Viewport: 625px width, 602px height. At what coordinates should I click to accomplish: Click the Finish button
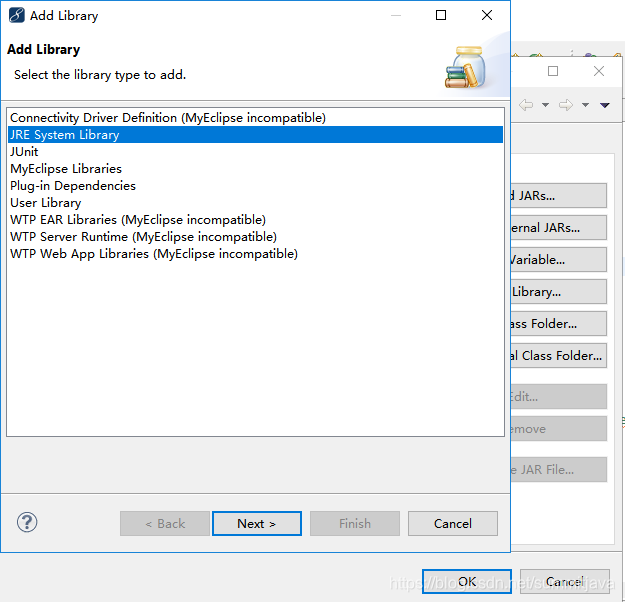355,523
